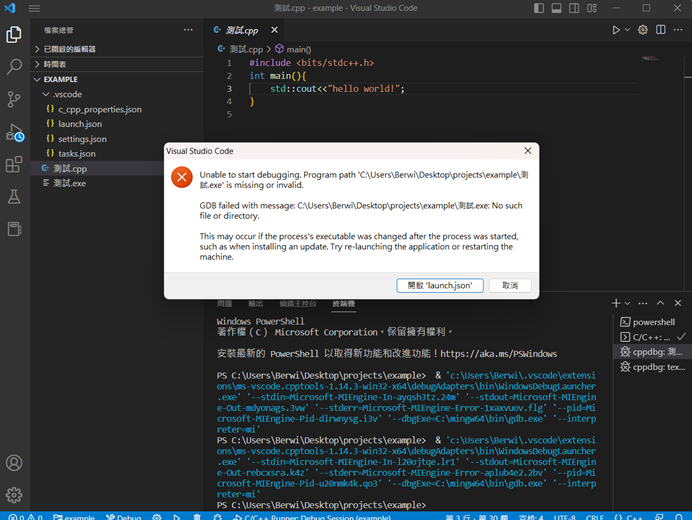The width and height of the screenshot is (692, 520).
Task: Select the cppdbg: 測... terminal entry
Action: coord(651,352)
